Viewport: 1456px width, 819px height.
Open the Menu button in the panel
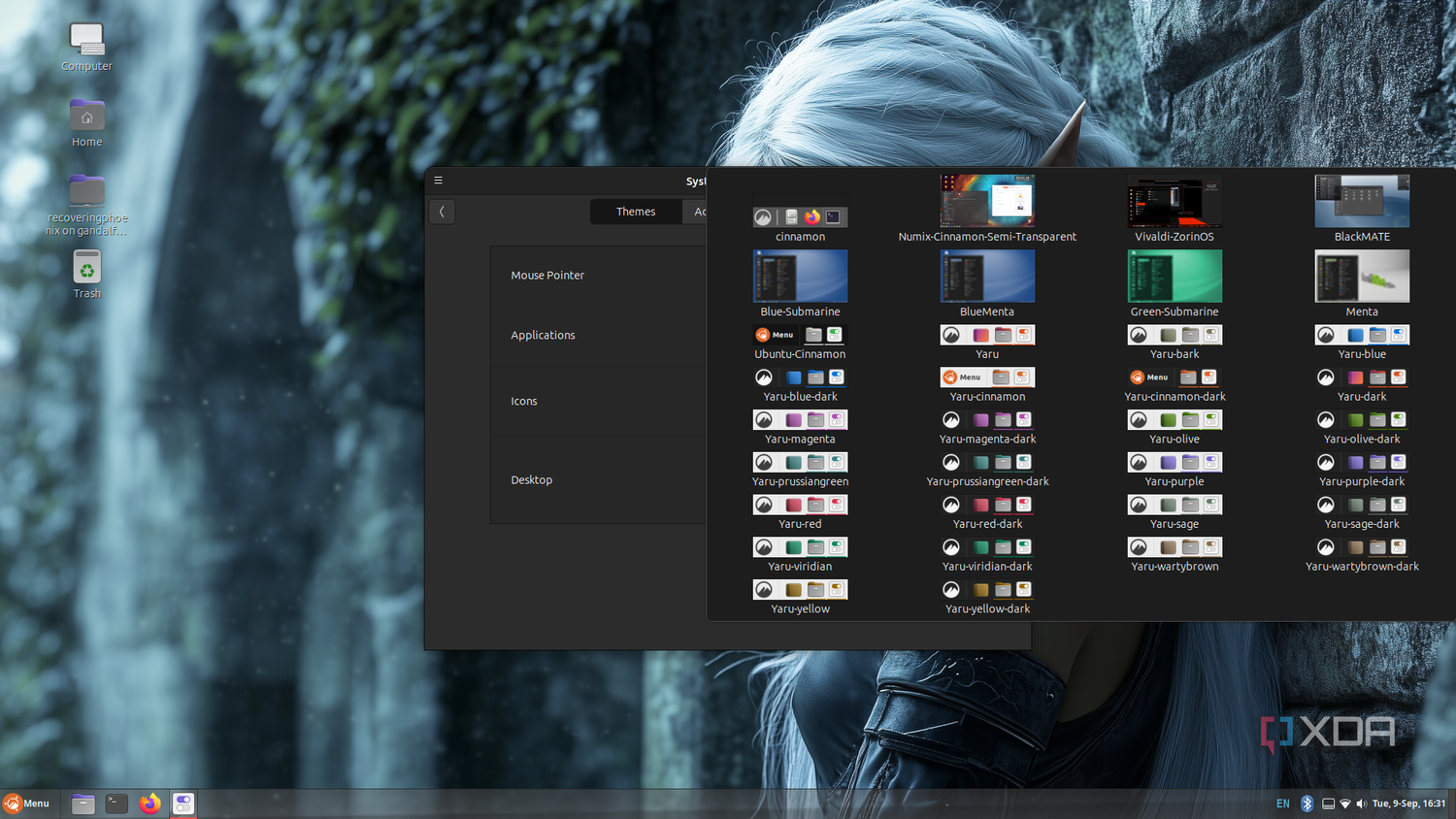(x=26, y=803)
